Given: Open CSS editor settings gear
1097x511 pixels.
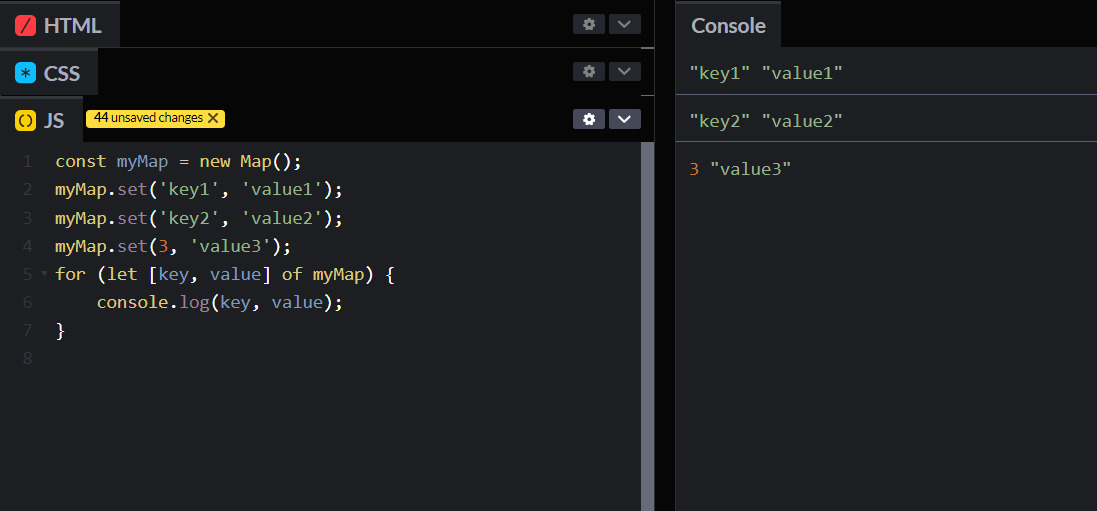Looking at the screenshot, I should pos(589,71).
